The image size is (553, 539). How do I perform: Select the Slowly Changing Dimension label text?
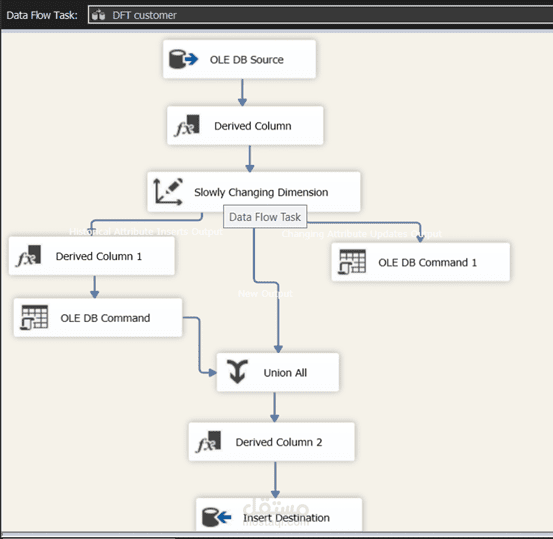click(261, 192)
